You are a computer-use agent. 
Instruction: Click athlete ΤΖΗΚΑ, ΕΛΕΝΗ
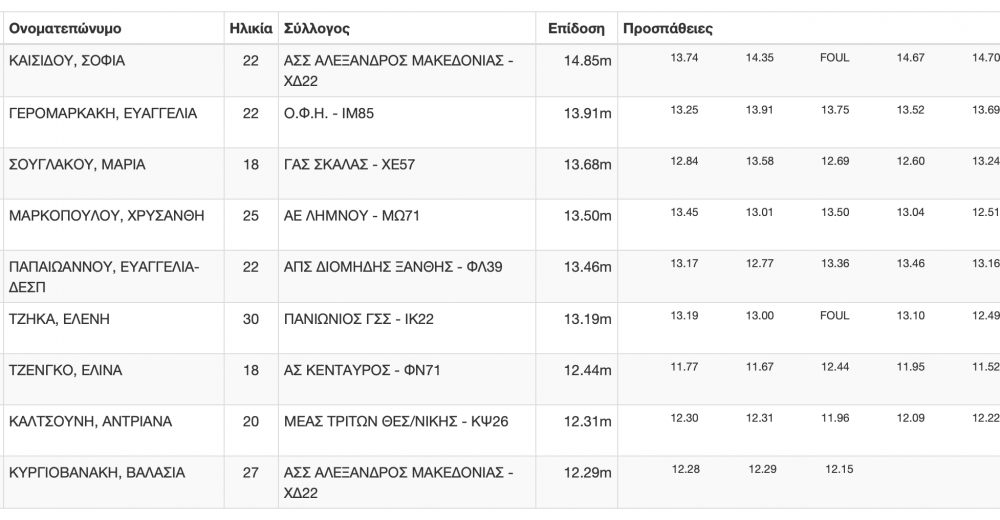[x=59, y=319]
